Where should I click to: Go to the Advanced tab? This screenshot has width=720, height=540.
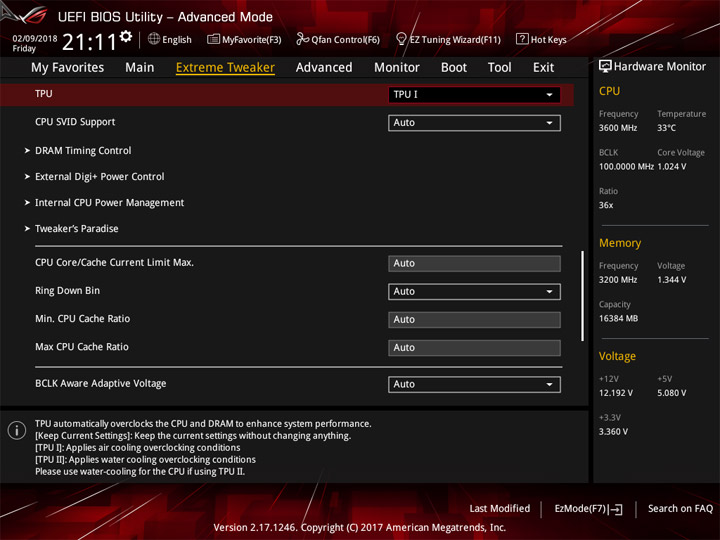[x=324, y=68]
